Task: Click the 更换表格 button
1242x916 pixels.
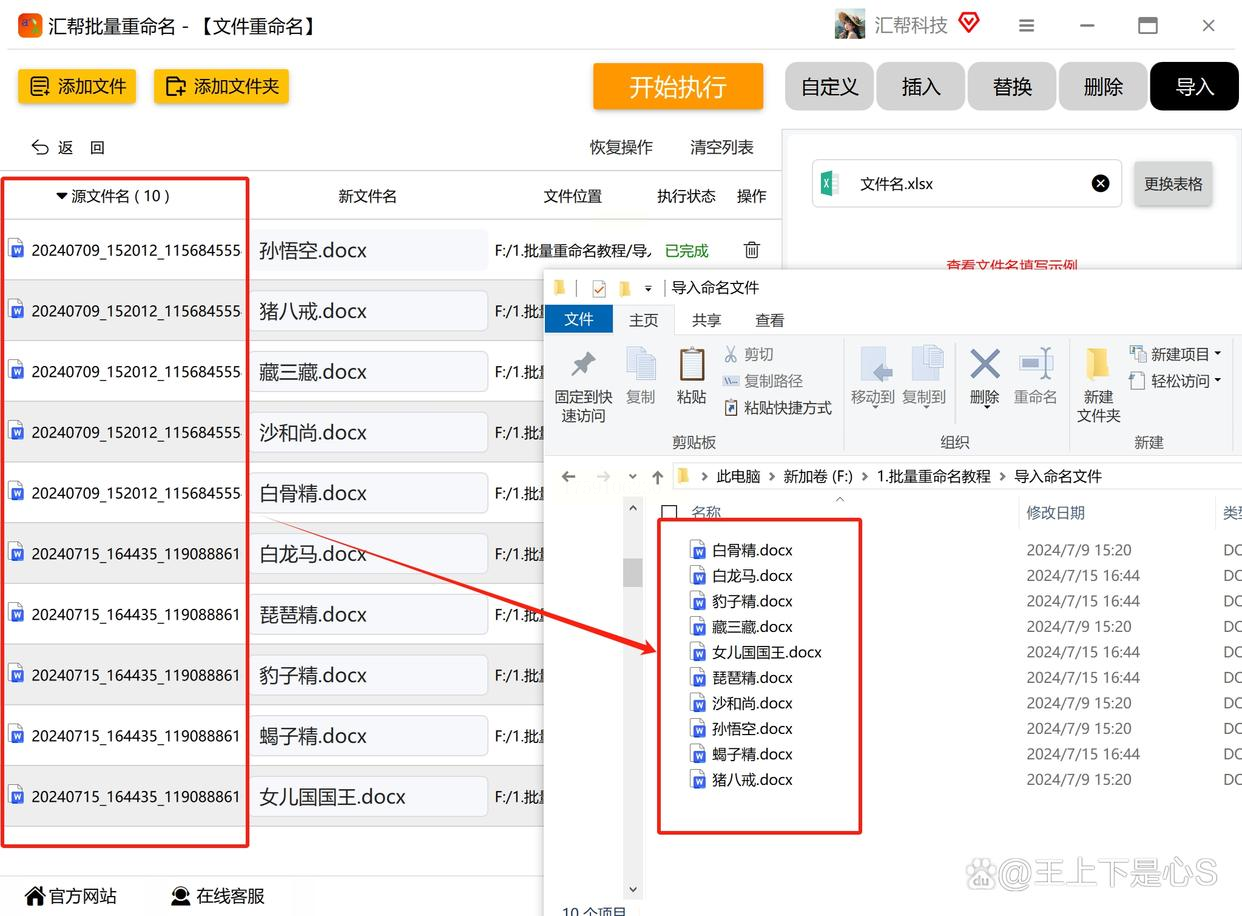Action: coord(1173,184)
